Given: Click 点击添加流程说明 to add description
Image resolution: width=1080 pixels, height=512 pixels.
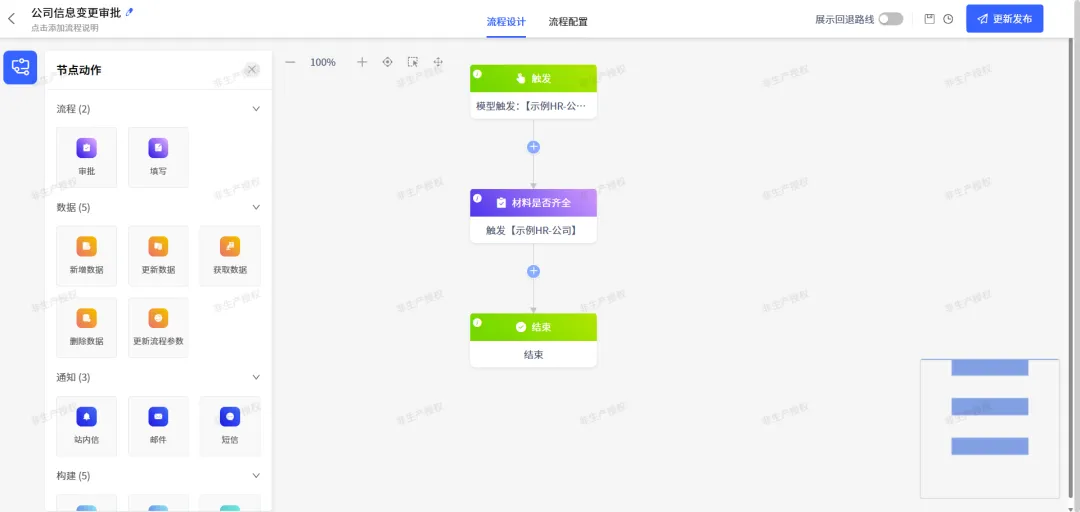Looking at the screenshot, I should click(65, 28).
